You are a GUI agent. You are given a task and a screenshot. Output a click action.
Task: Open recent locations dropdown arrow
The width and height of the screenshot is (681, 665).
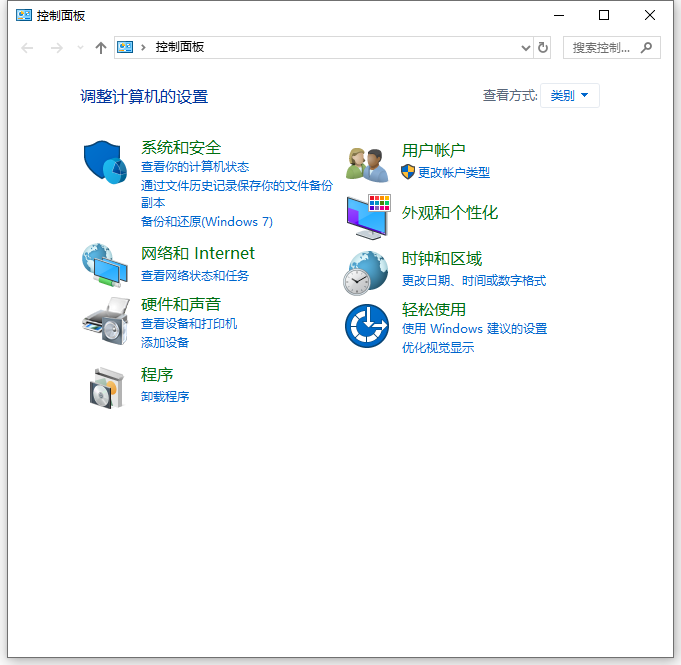(x=80, y=47)
